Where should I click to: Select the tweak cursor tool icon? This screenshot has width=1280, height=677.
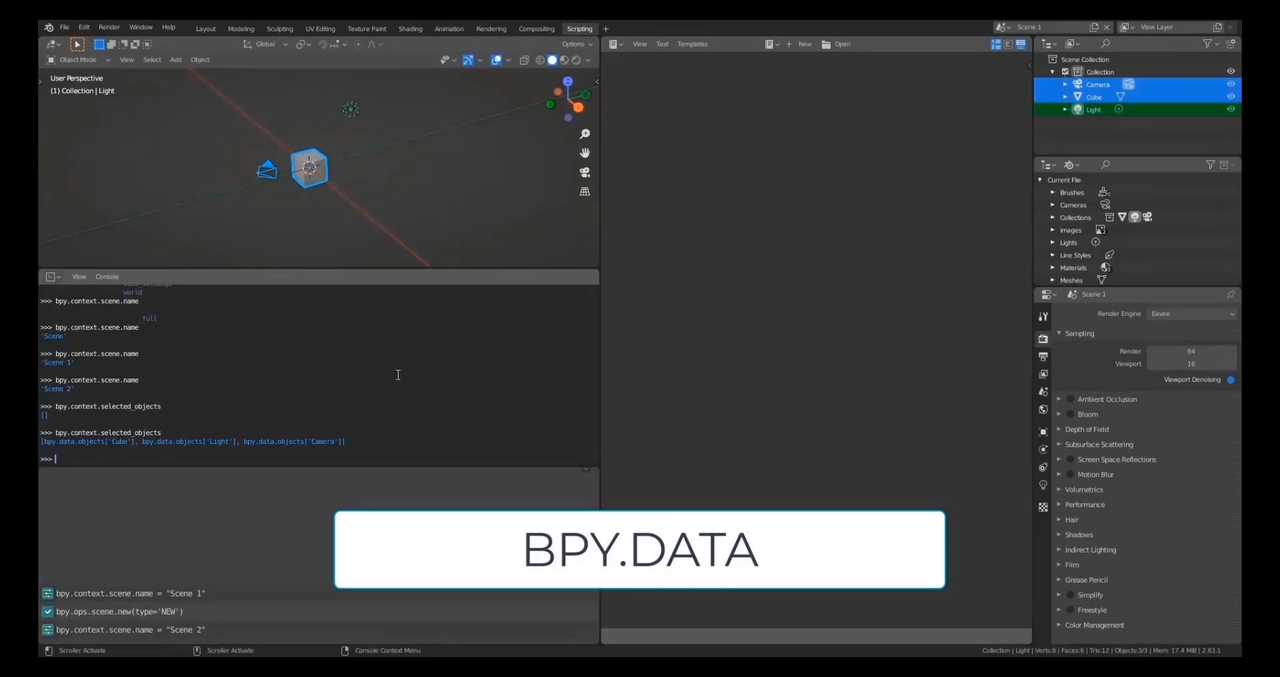tap(77, 44)
